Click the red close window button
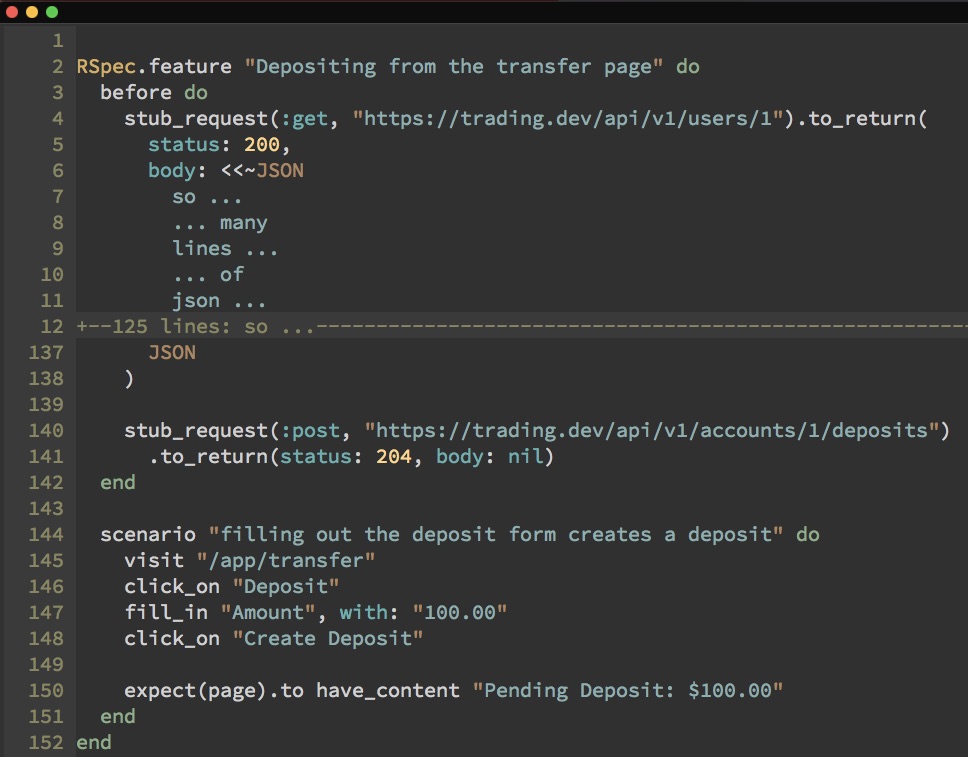The image size is (968, 757). (x=12, y=12)
